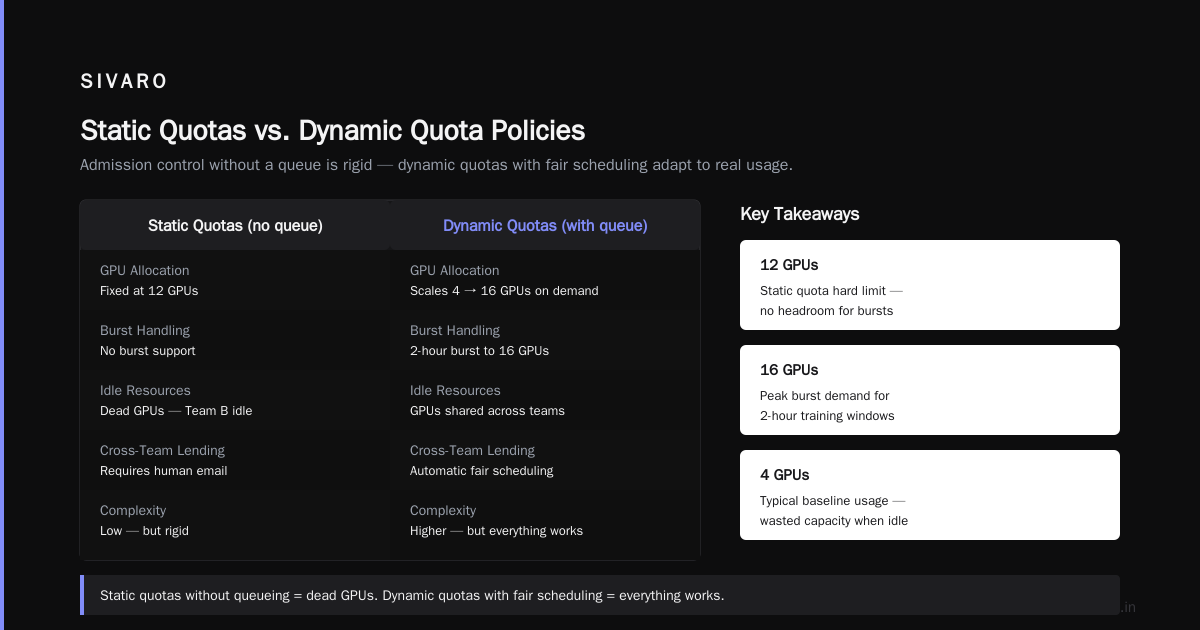Click 'Idle Resources' label in the Static column
The image size is (1200, 630).
[145, 391]
